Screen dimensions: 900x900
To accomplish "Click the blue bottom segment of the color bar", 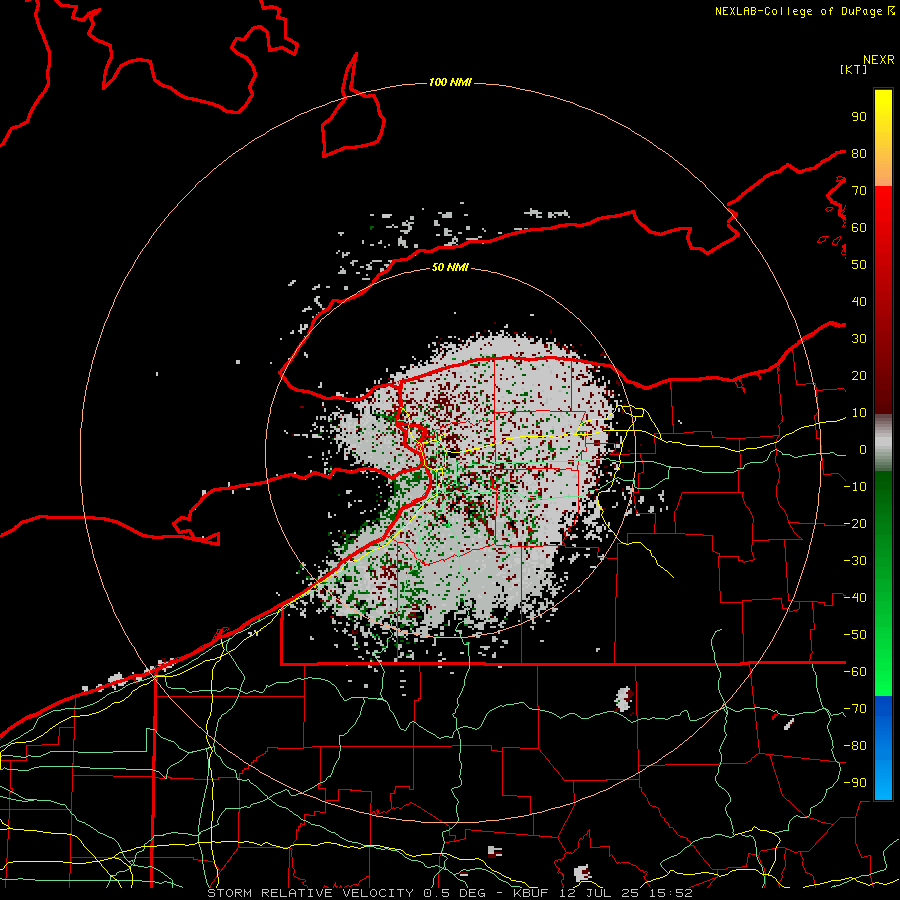I will point(883,747).
